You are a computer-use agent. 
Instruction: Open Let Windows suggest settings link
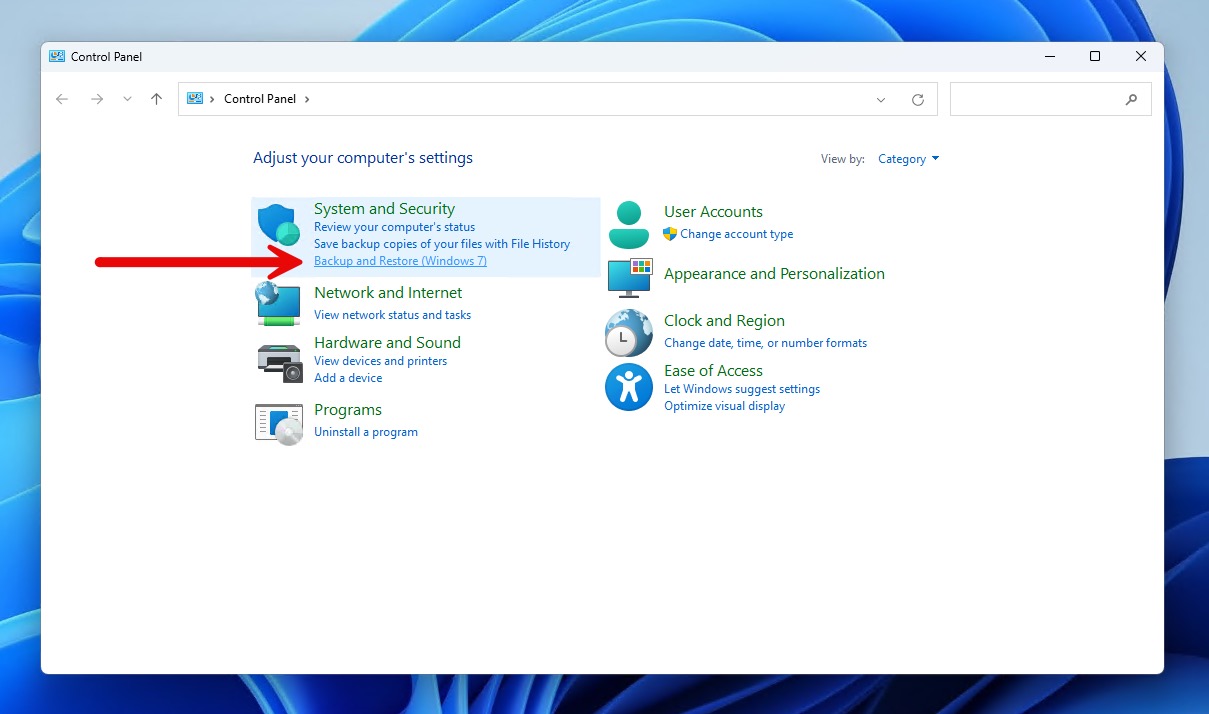tap(742, 389)
